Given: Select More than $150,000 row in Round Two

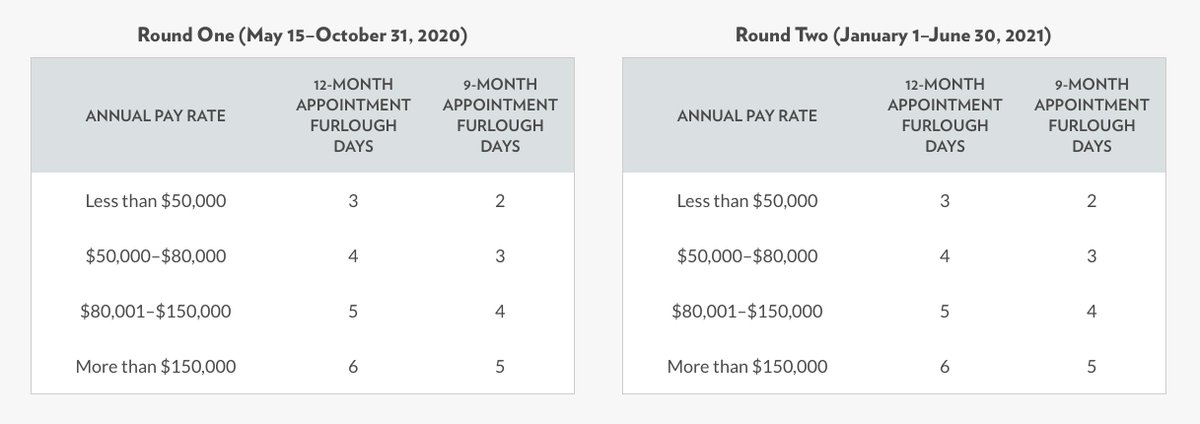Looking at the screenshot, I should click(x=895, y=366).
